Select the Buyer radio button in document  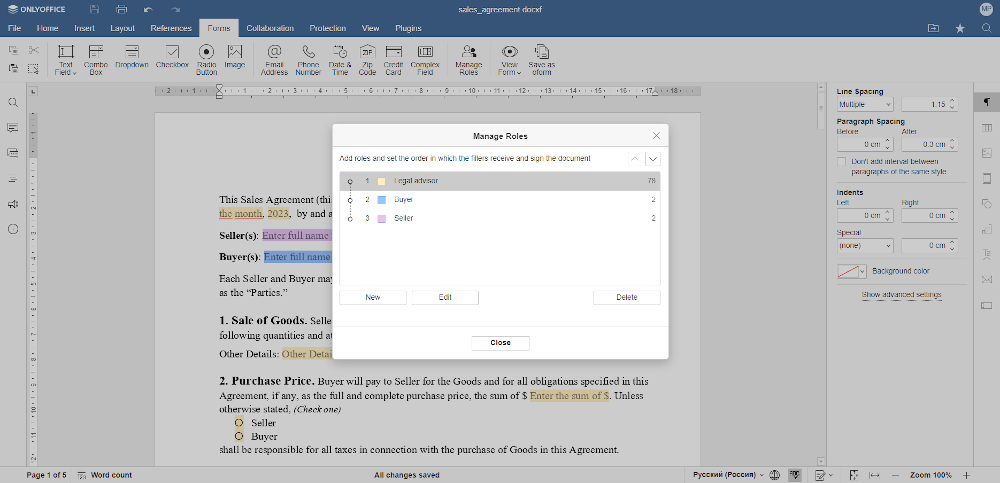(x=239, y=436)
